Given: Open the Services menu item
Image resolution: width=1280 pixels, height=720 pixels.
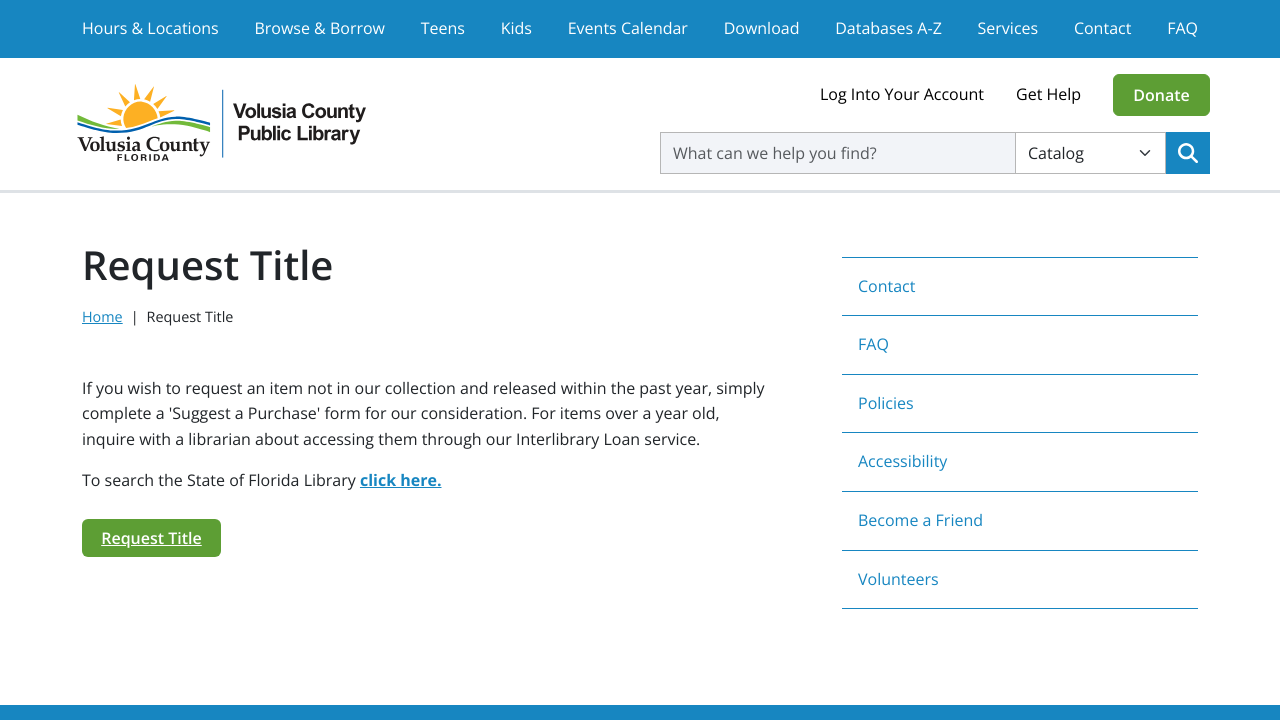Looking at the screenshot, I should pos(1007,28).
